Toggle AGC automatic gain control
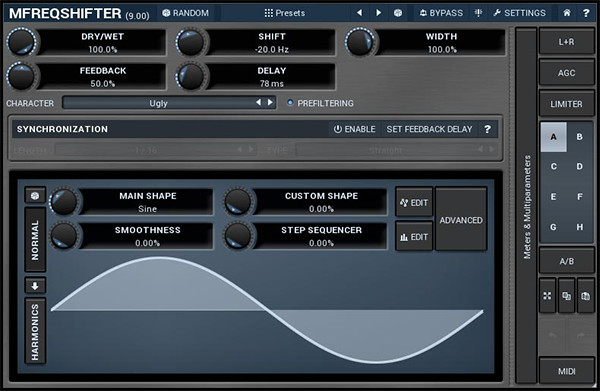 (x=567, y=73)
